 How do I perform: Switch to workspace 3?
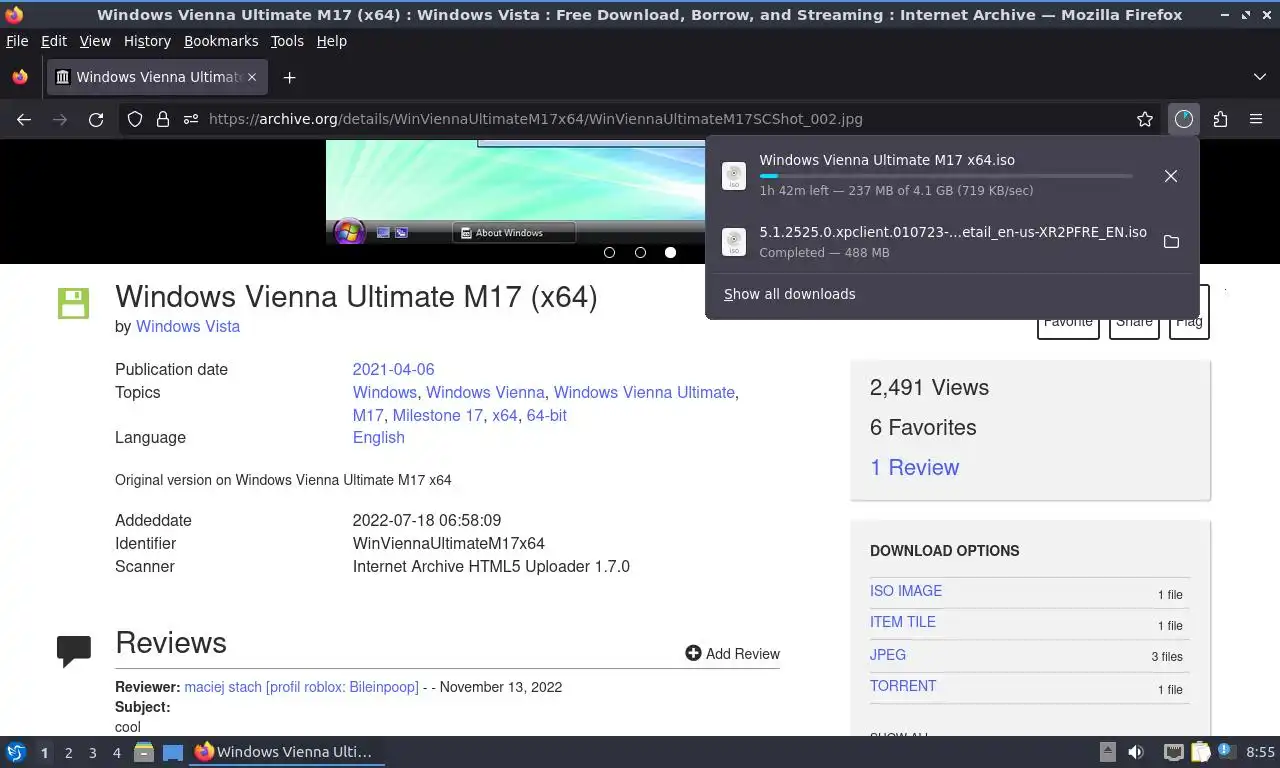tap(92, 753)
